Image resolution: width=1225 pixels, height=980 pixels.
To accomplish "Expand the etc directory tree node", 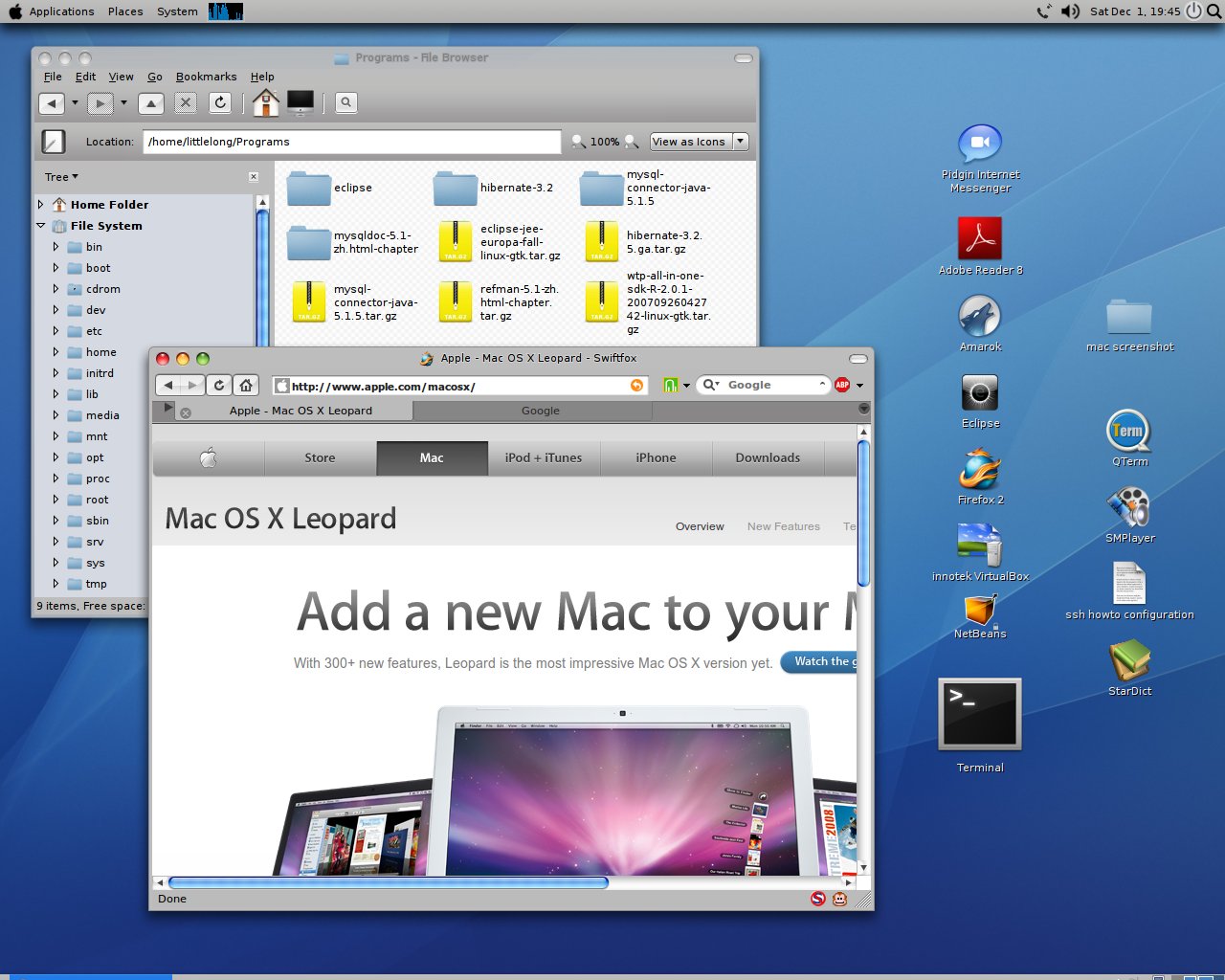I will tap(56, 331).
